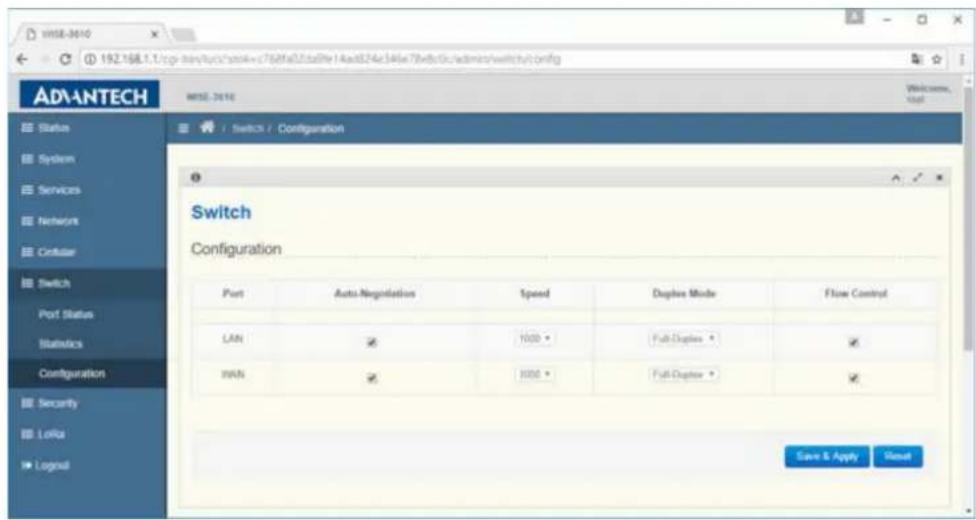The height and width of the screenshot is (520, 976).
Task: Click the Flow Control column header
Action: click(x=854, y=293)
